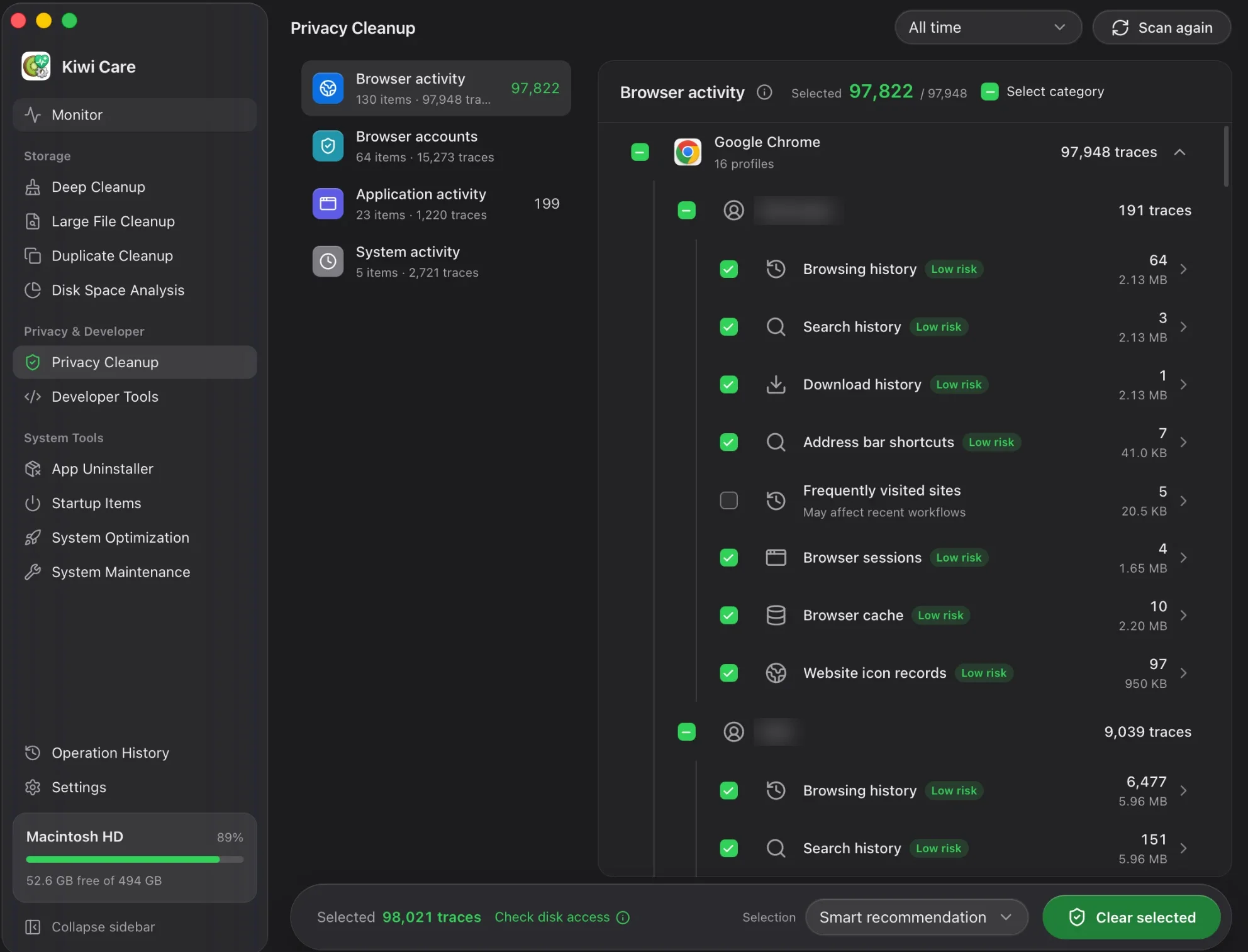The width and height of the screenshot is (1248, 952).
Task: Check the Frequently visited sites checkbox
Action: 728,501
